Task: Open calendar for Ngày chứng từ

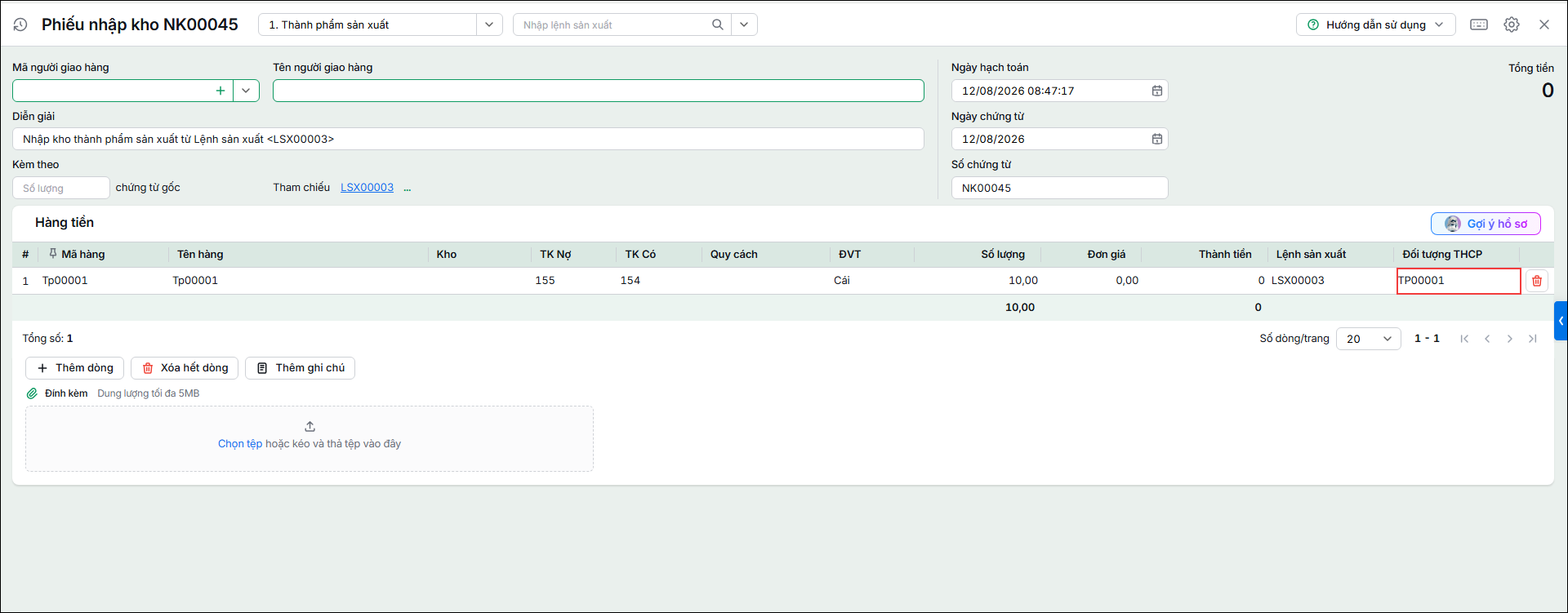Action: point(1157,139)
